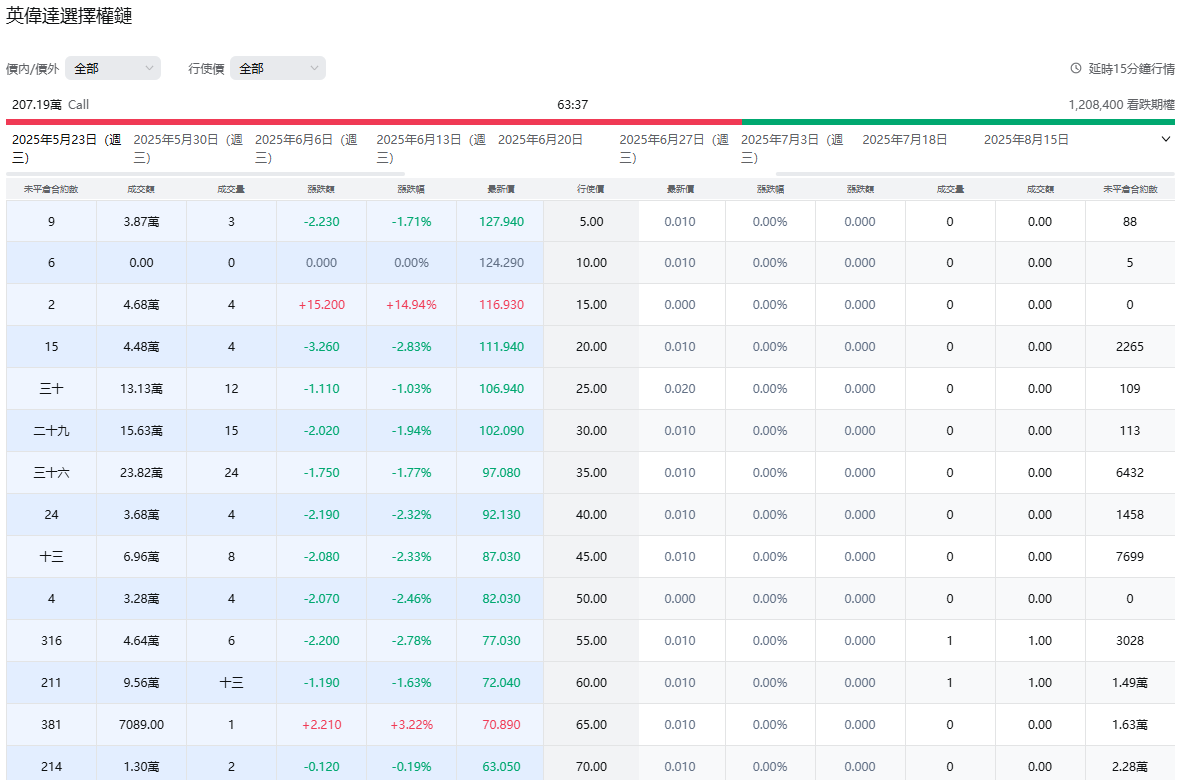This screenshot has height=780, width=1181.
Task: Select the 20.00 strike price cell
Action: click(591, 347)
